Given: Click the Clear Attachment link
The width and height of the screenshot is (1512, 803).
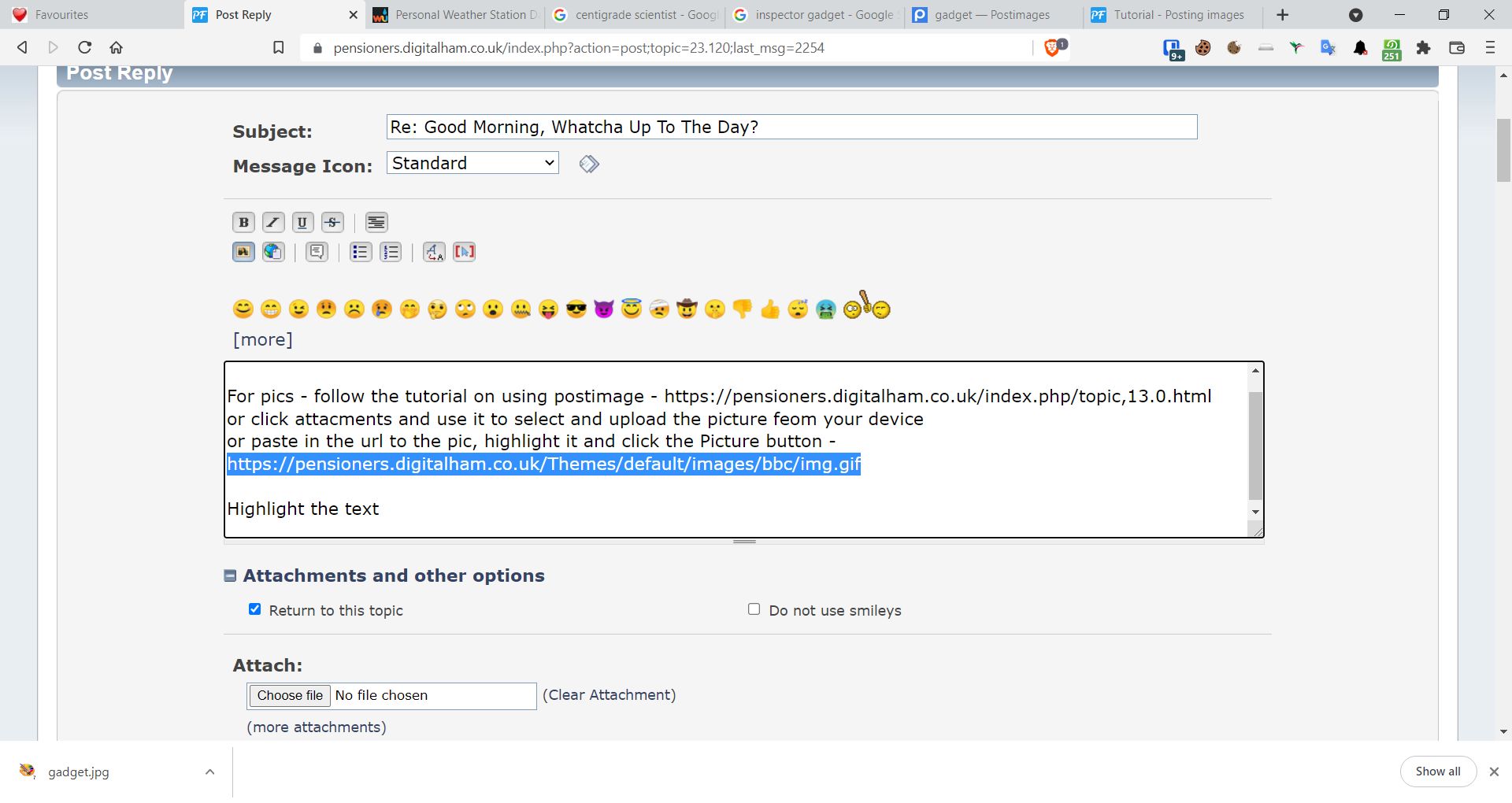Looking at the screenshot, I should (x=609, y=695).
